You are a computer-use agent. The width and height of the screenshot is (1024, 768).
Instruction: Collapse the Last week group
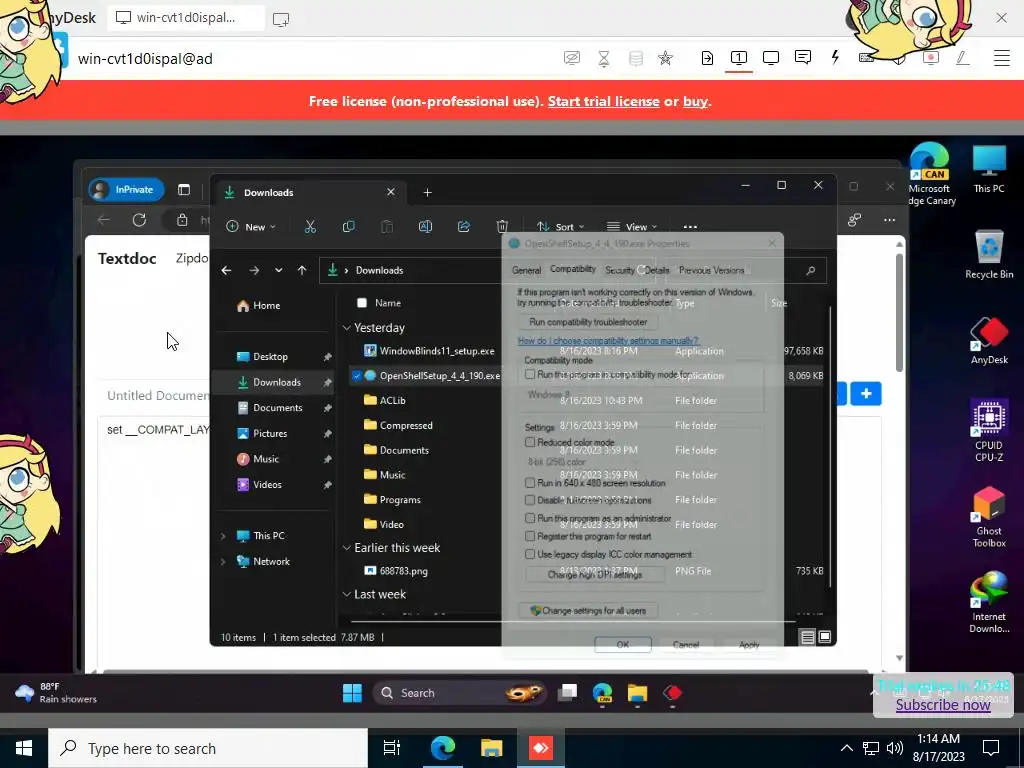click(x=347, y=594)
